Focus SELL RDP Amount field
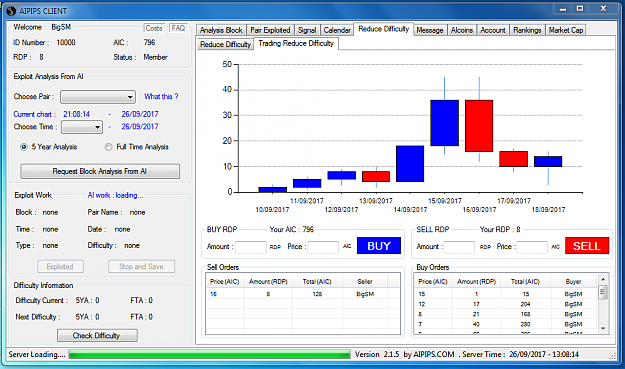The height and width of the screenshot is (369, 625). coord(459,247)
